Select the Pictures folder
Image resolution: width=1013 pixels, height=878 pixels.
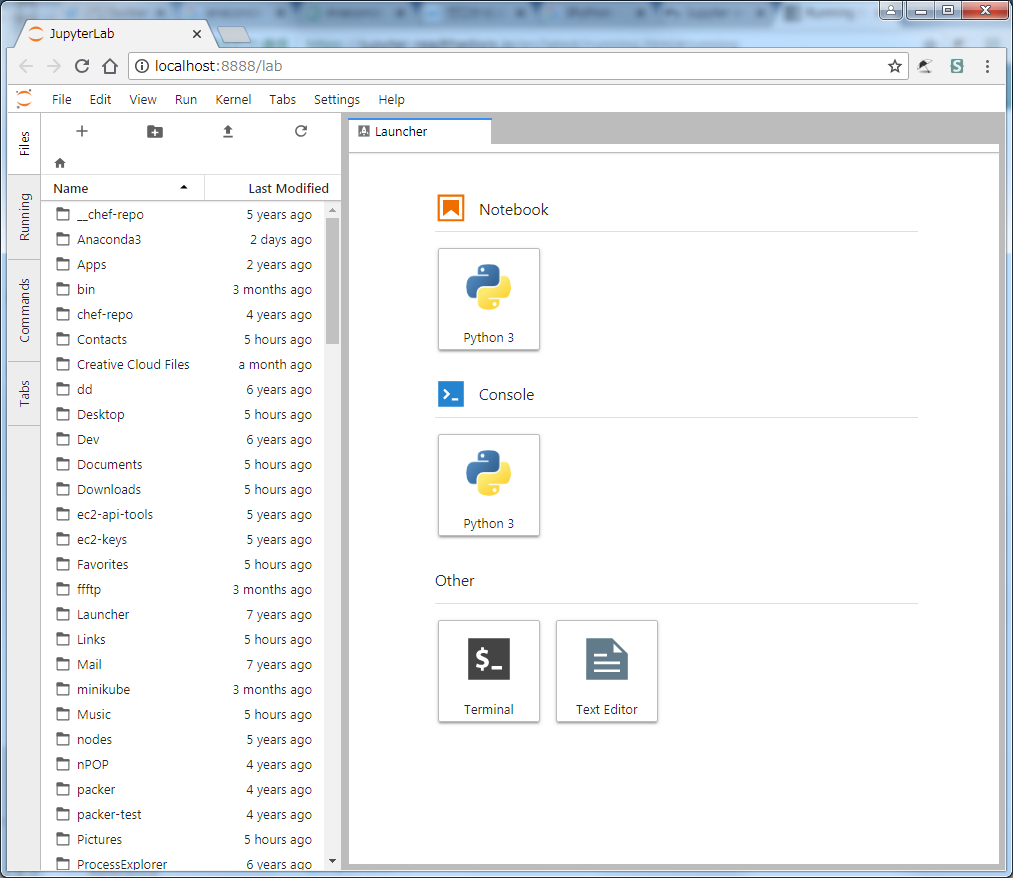click(x=183, y=839)
